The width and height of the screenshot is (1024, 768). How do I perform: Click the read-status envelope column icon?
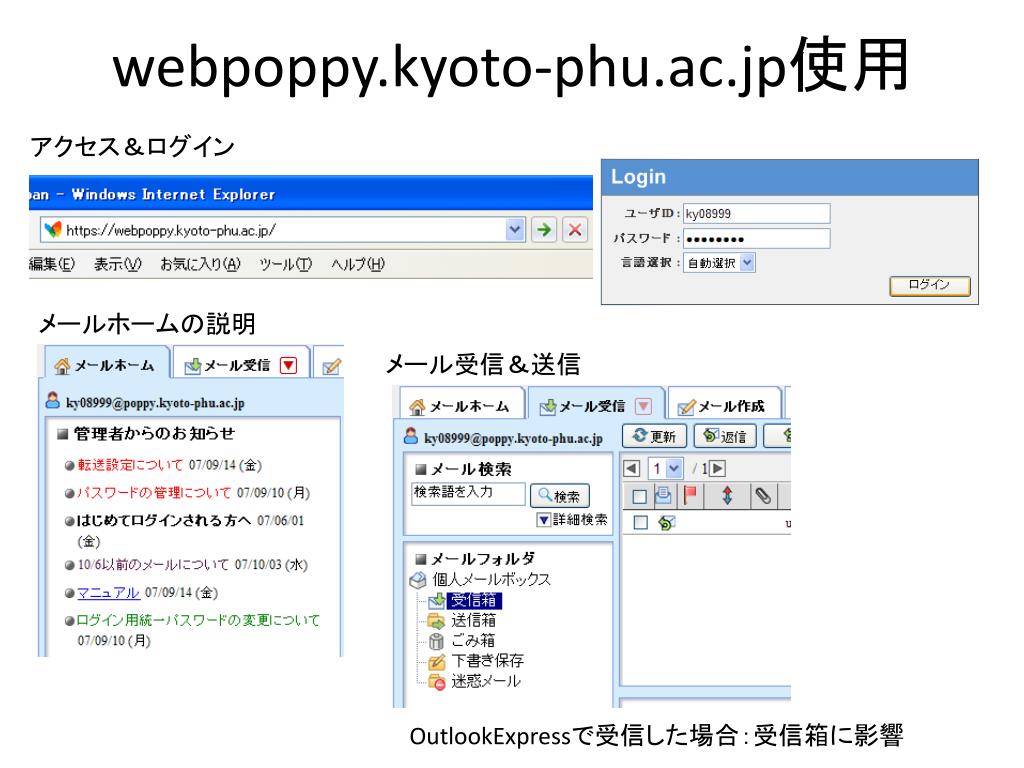(x=664, y=496)
